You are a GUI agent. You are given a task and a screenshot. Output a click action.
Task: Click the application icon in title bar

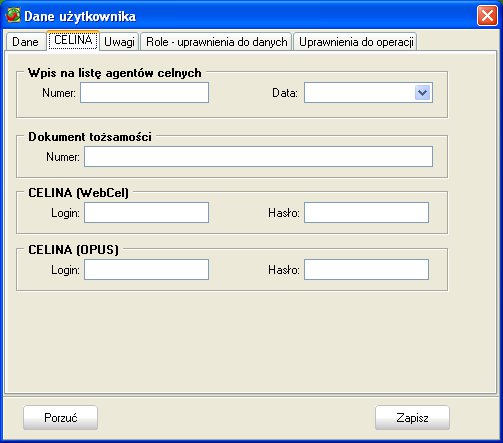[13, 15]
